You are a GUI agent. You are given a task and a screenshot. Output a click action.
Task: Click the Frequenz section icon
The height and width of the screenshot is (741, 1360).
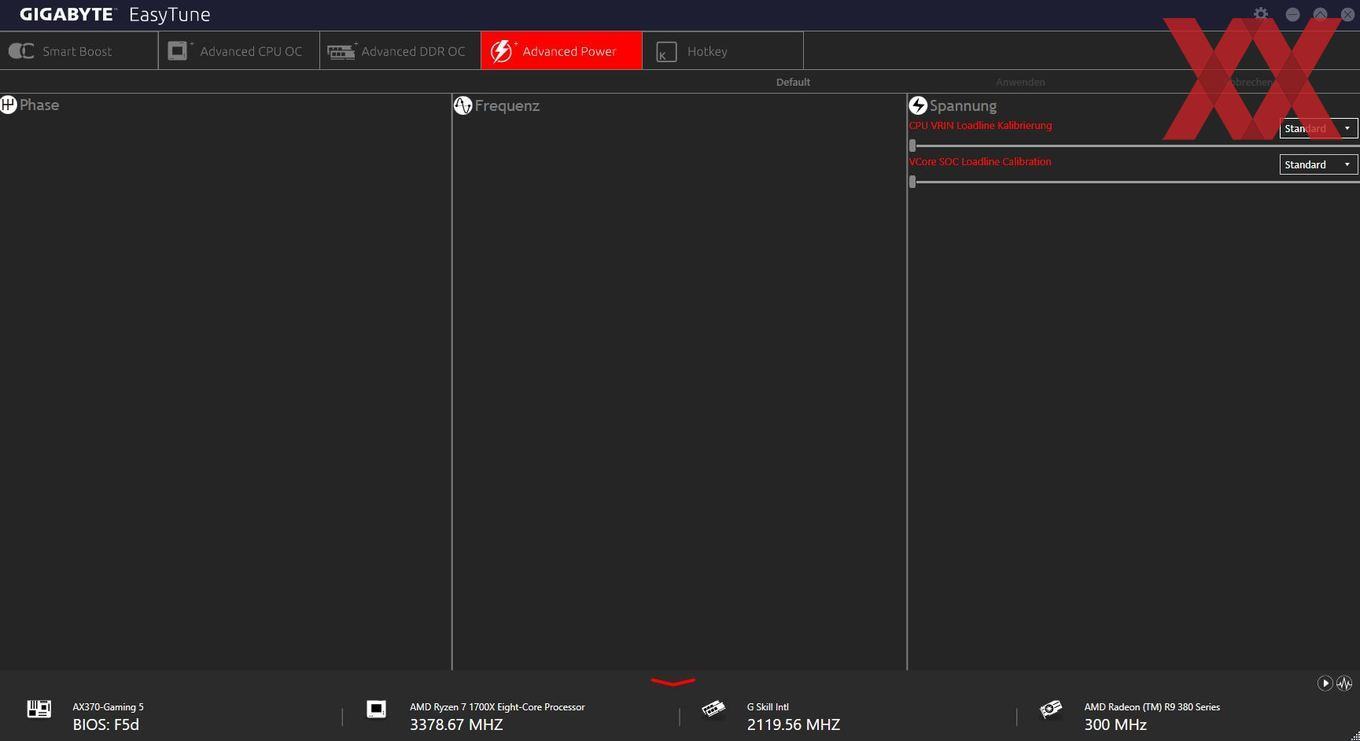462,105
